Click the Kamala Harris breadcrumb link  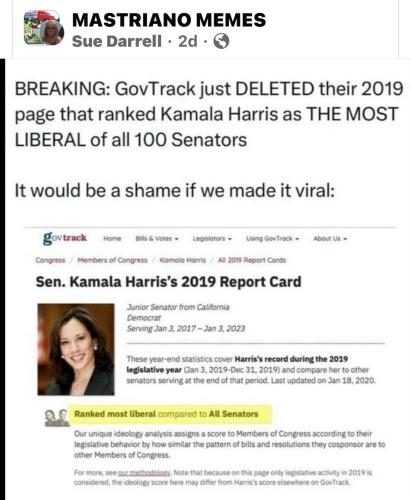[x=183, y=260]
